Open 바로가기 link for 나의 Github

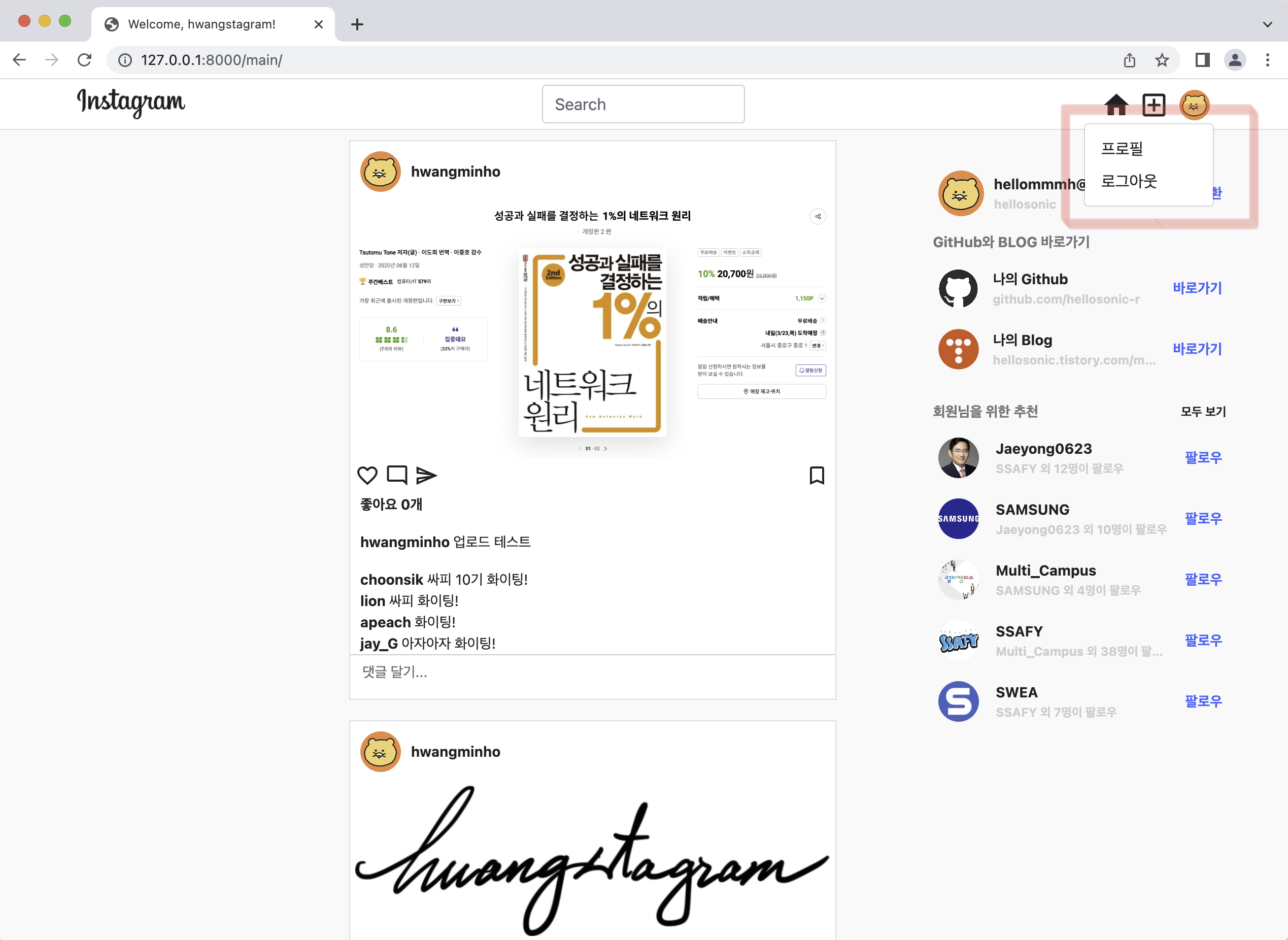tap(1197, 288)
